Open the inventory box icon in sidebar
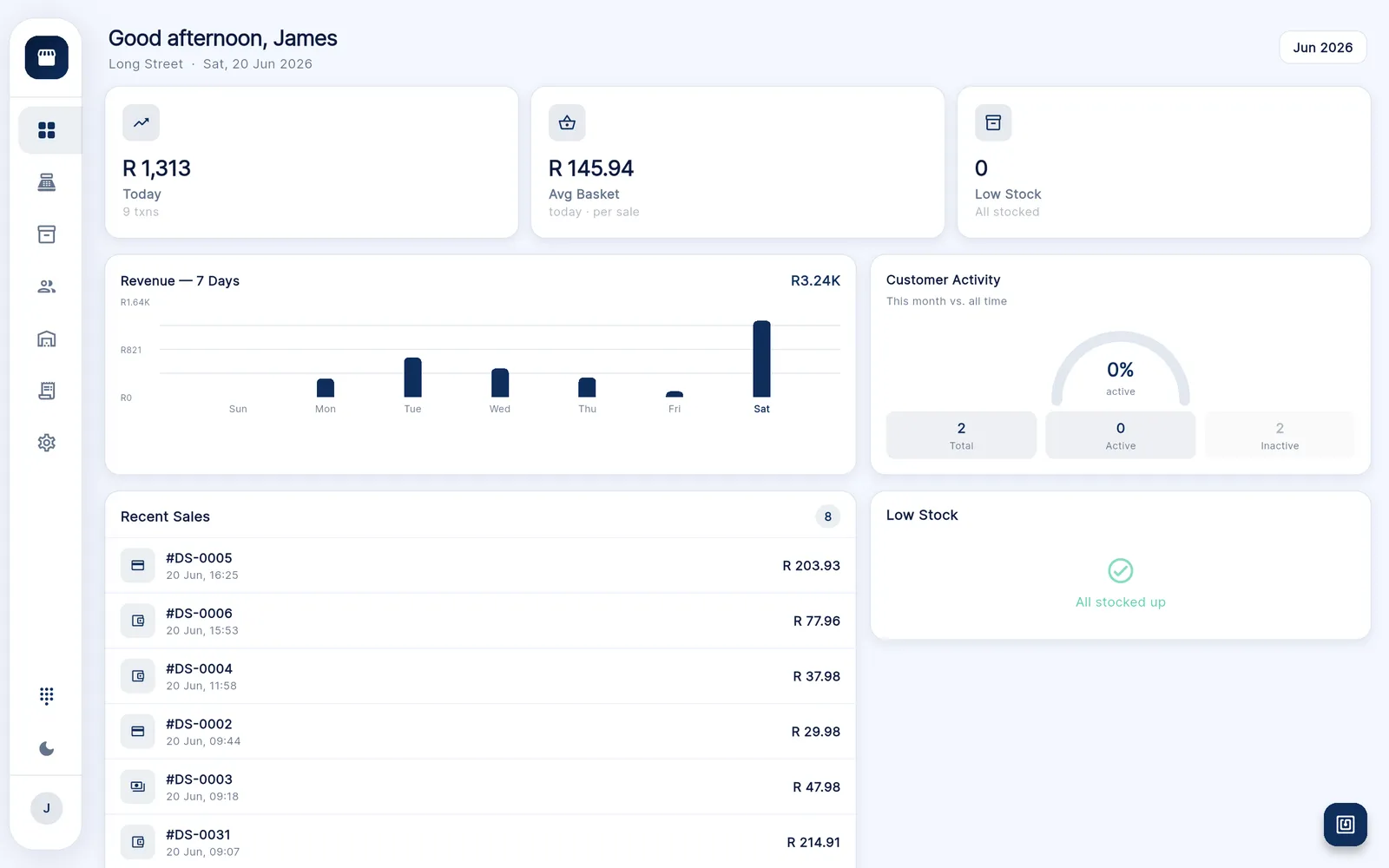The width and height of the screenshot is (1389, 868). [47, 234]
